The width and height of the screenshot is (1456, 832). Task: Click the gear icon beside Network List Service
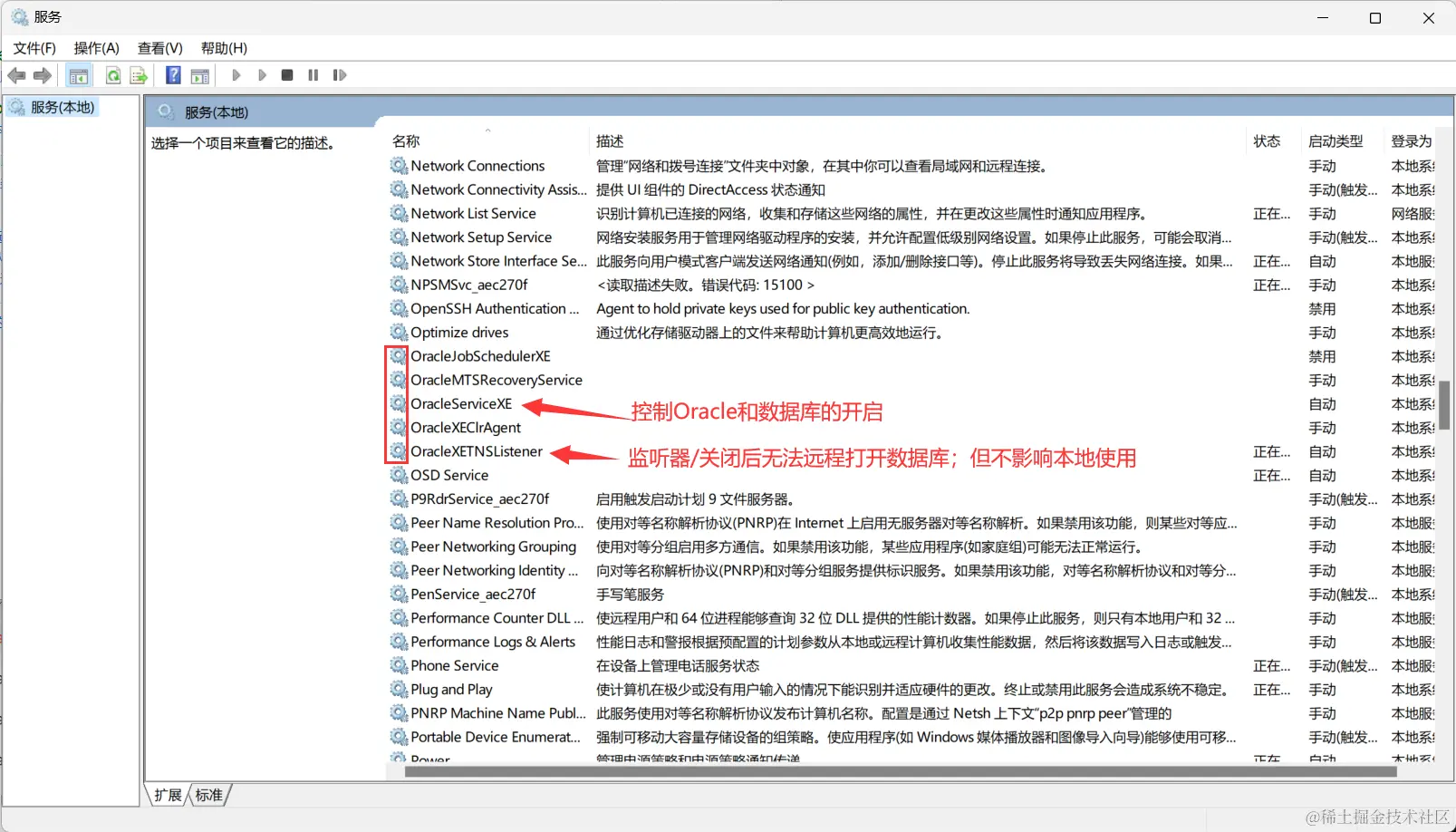click(x=399, y=213)
